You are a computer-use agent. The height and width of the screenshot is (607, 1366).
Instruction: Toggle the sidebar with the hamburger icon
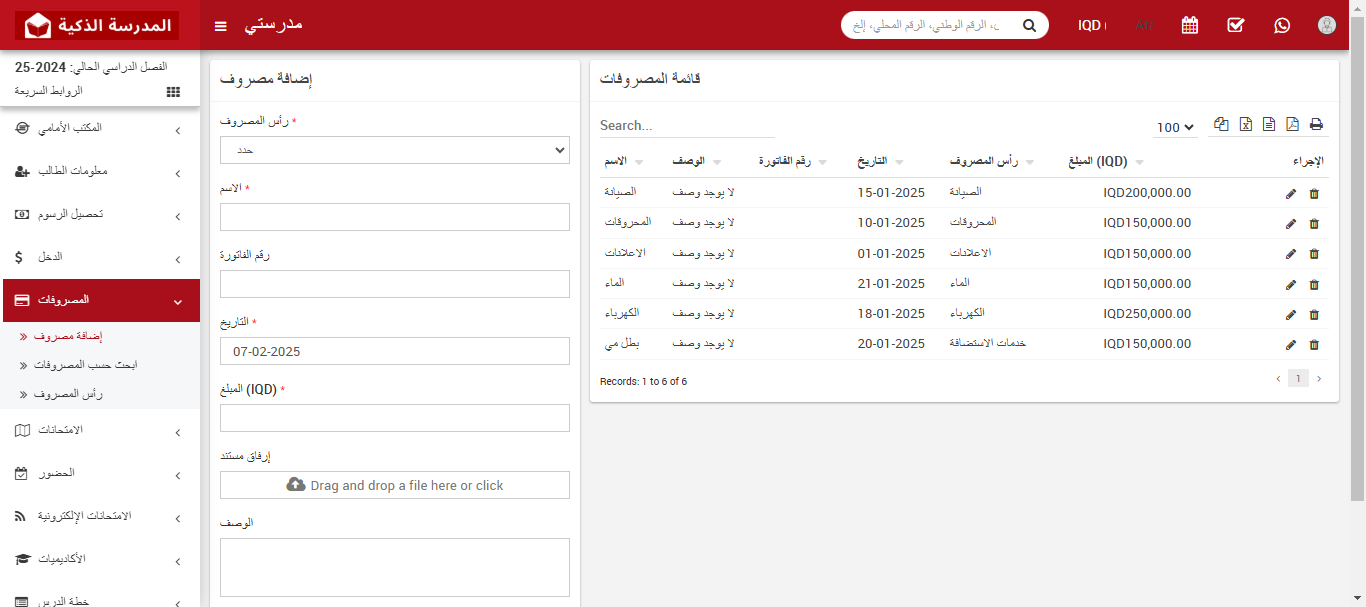[x=220, y=25]
